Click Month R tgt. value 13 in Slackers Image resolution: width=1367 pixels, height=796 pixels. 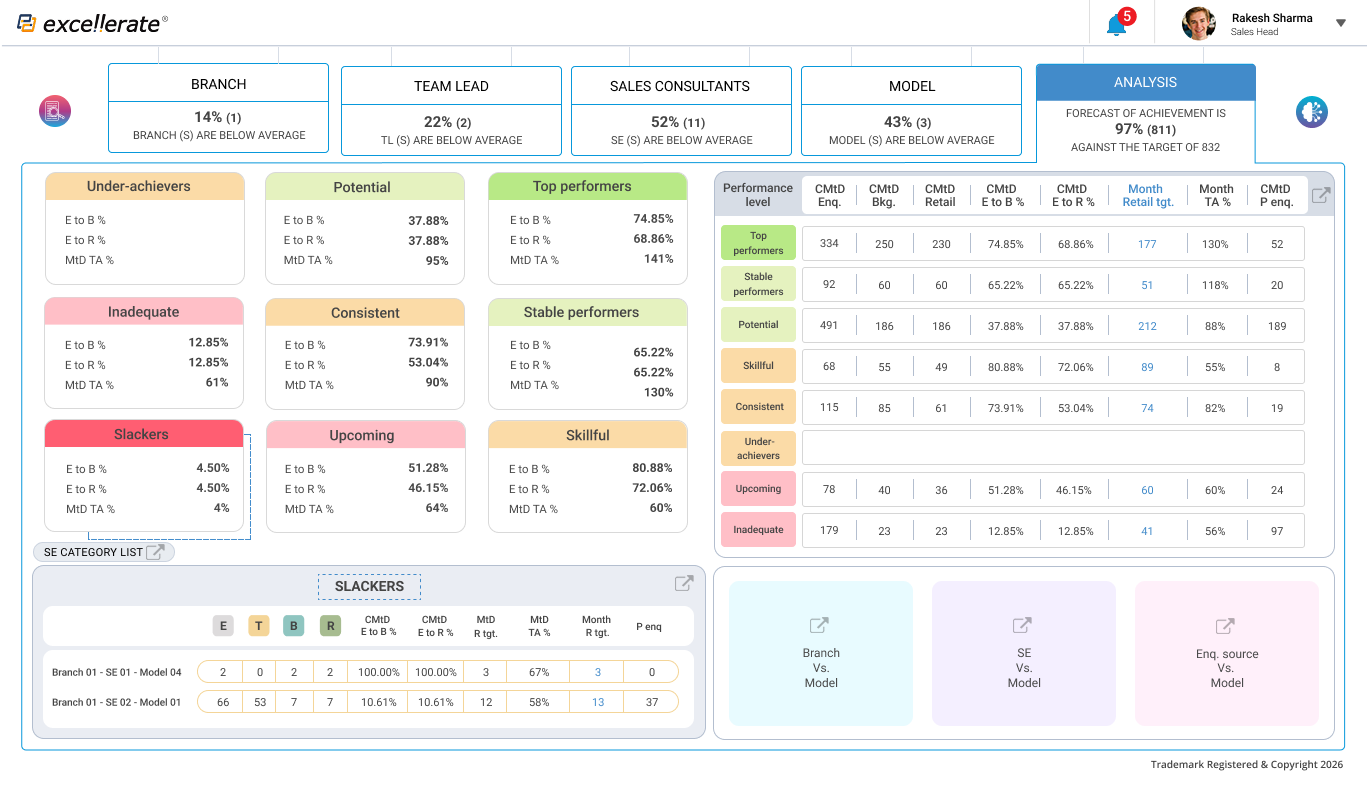coord(597,702)
